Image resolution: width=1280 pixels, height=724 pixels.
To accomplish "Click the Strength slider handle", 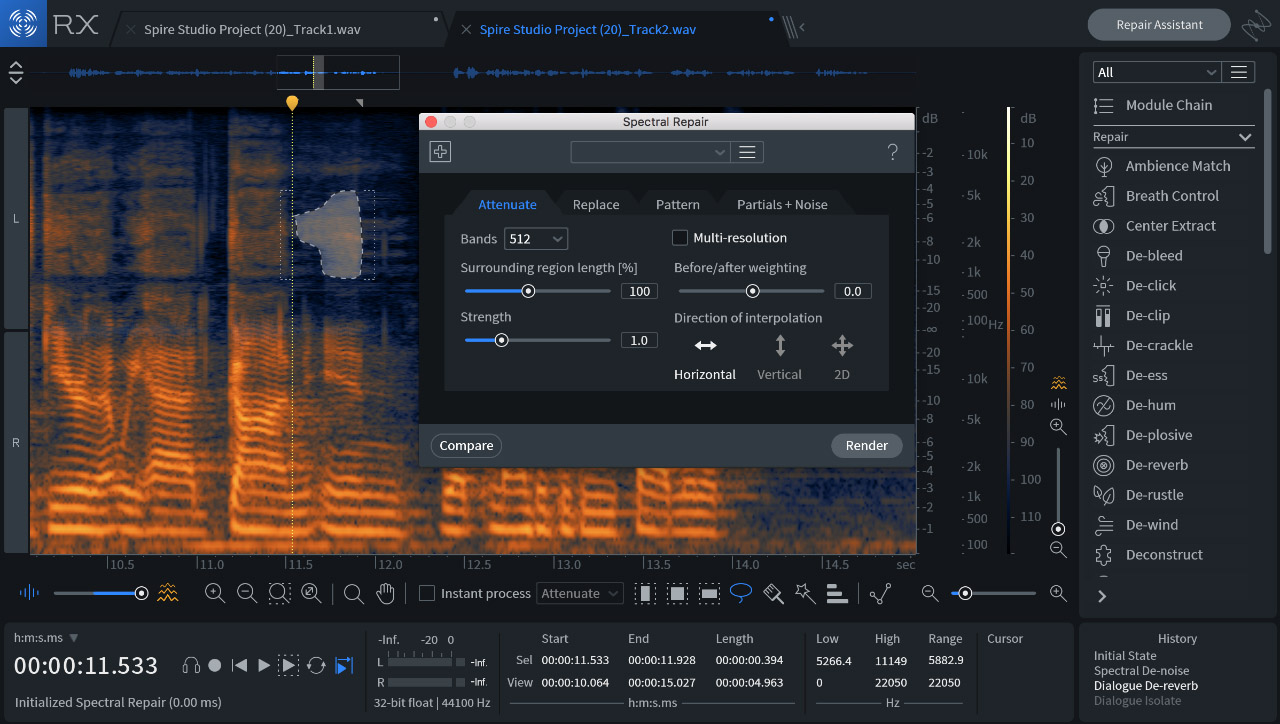I will point(502,340).
